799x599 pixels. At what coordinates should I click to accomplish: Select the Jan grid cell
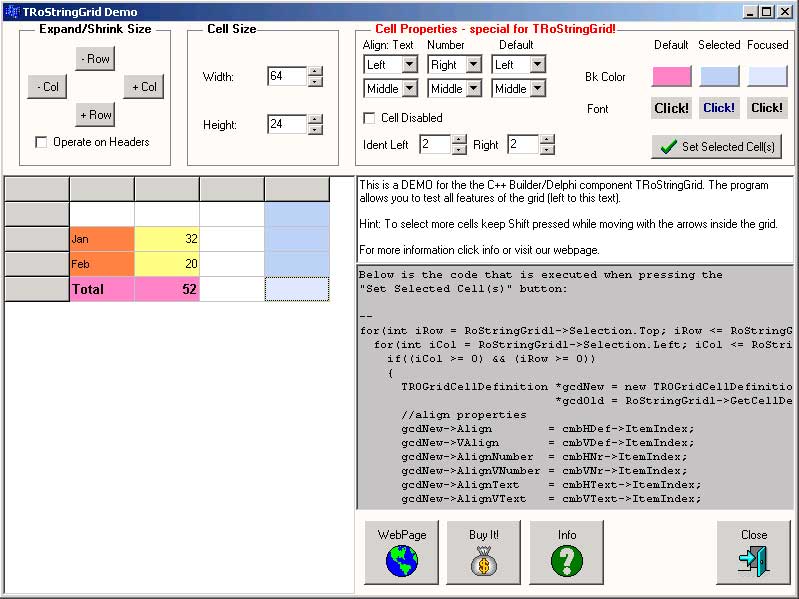click(102, 239)
